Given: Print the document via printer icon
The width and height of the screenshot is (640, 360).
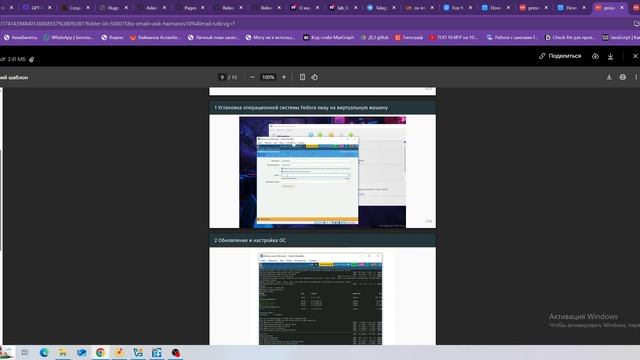Looking at the screenshot, I should tap(622, 77).
